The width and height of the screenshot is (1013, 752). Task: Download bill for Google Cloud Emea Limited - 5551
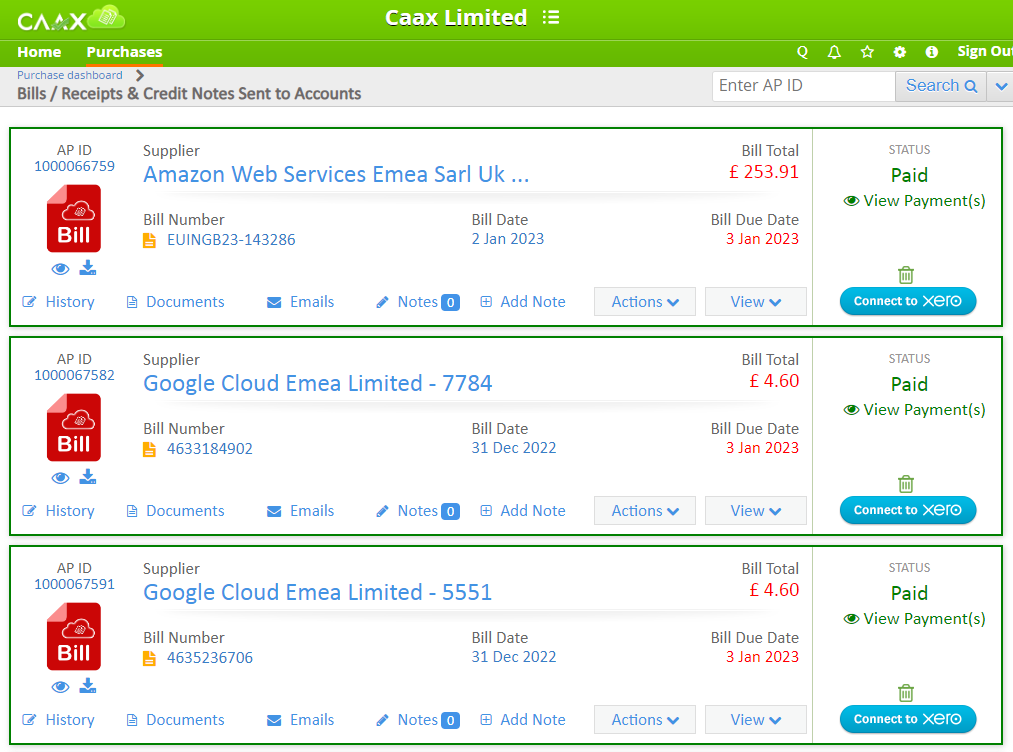[x=88, y=686]
